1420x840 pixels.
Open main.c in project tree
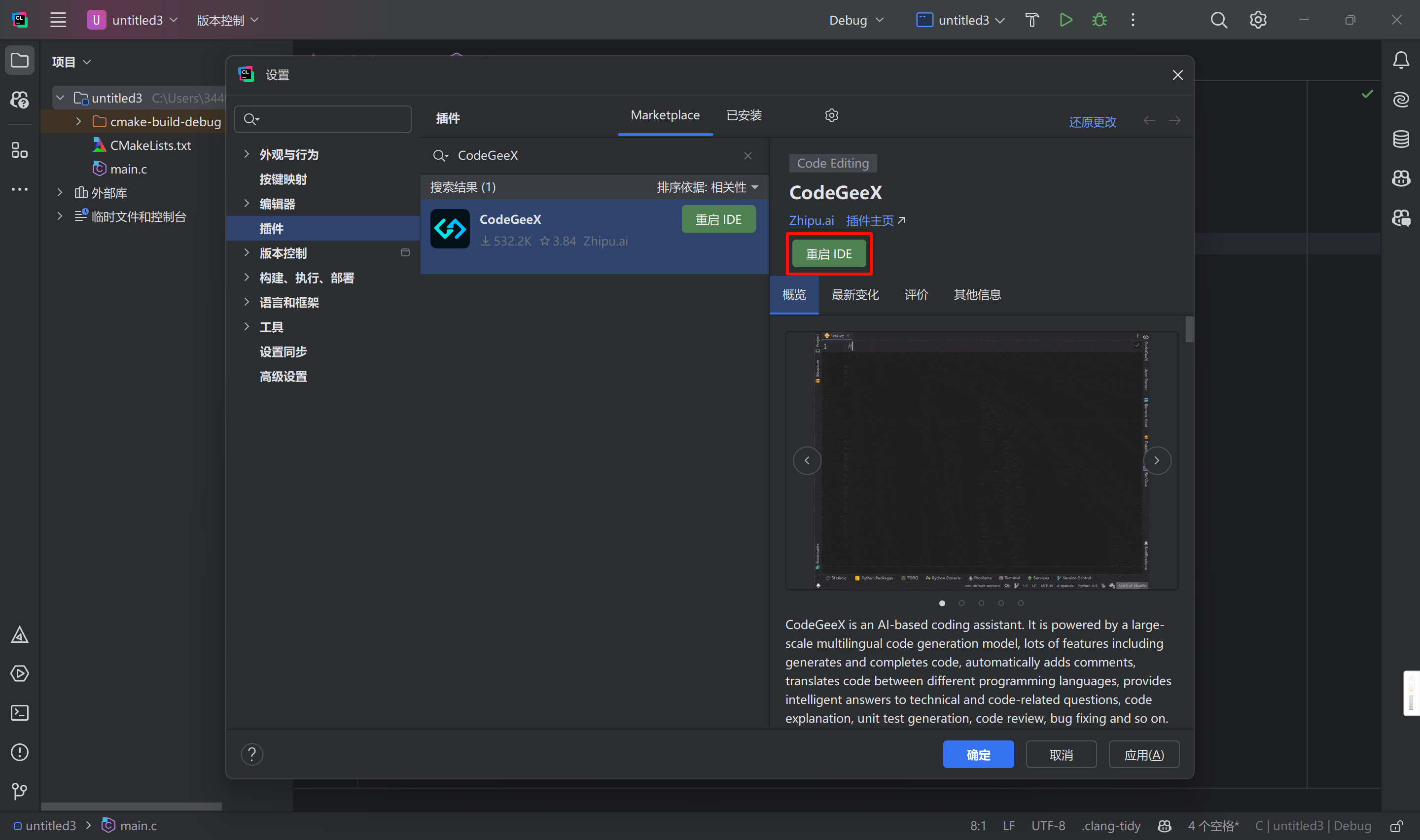[128, 169]
